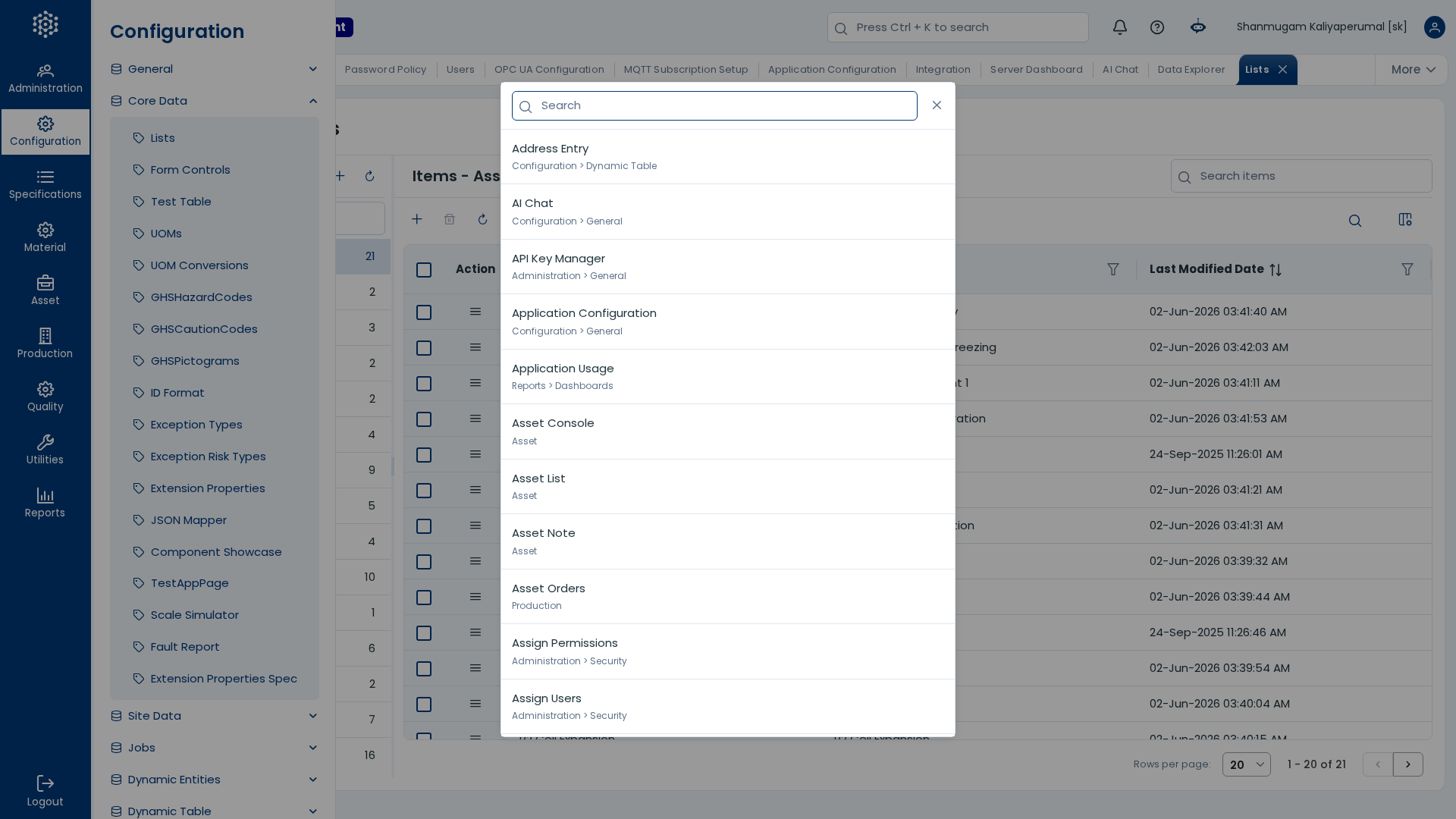Switch to Data Explorer tab
The width and height of the screenshot is (1456, 819).
click(x=1191, y=70)
